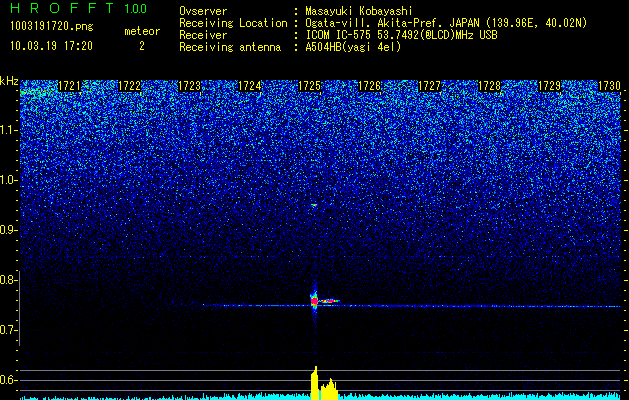Click the meteor count value 2
The width and height of the screenshot is (629, 400).
141,46
